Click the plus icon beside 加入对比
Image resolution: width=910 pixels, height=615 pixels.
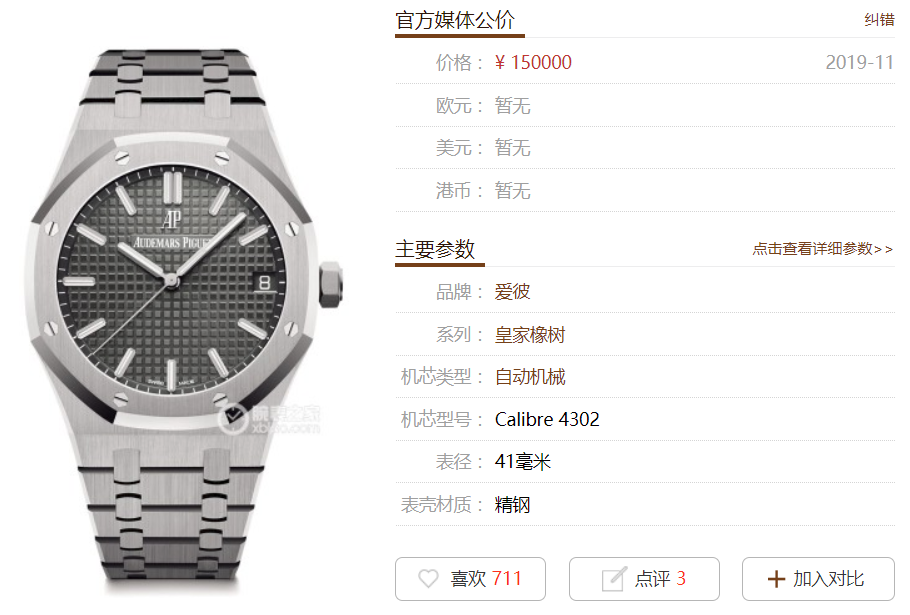click(776, 579)
